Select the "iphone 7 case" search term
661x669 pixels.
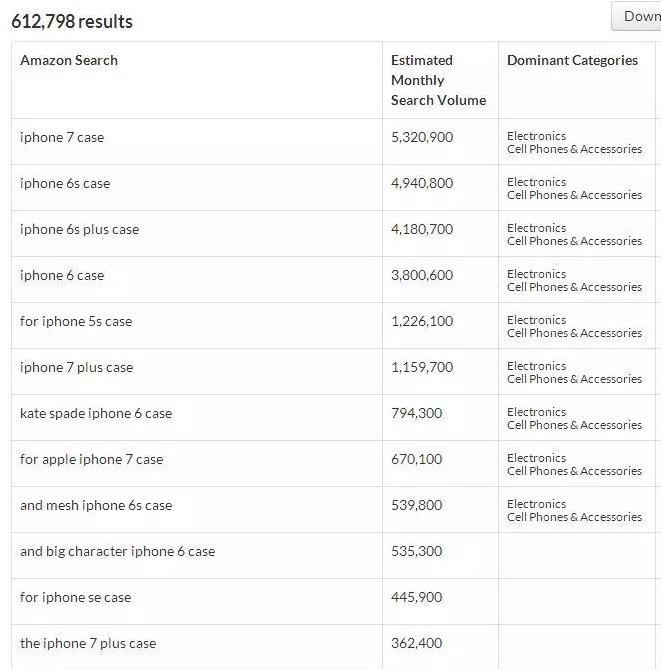tap(62, 137)
